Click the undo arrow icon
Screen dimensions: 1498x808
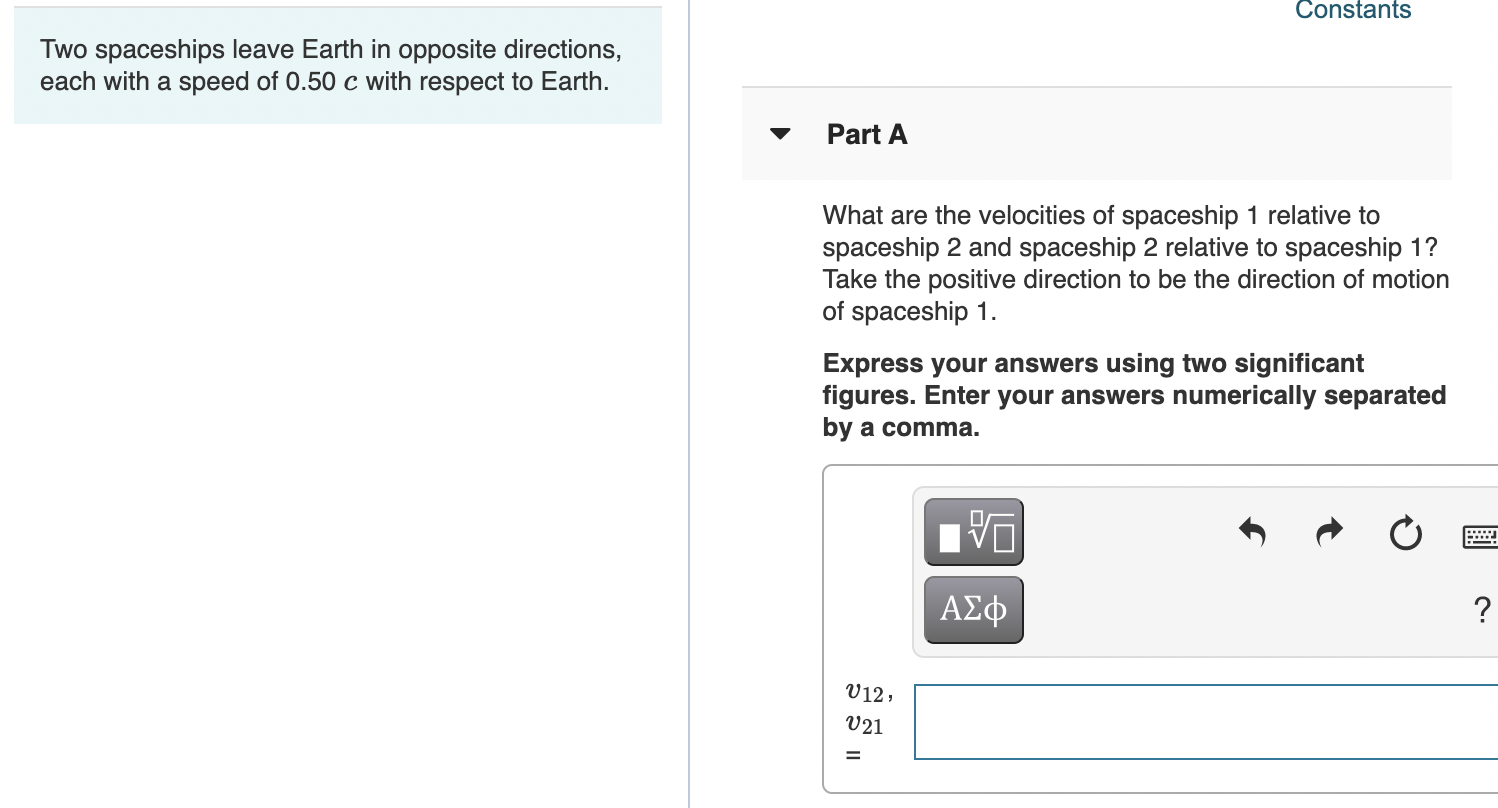pos(1252,532)
